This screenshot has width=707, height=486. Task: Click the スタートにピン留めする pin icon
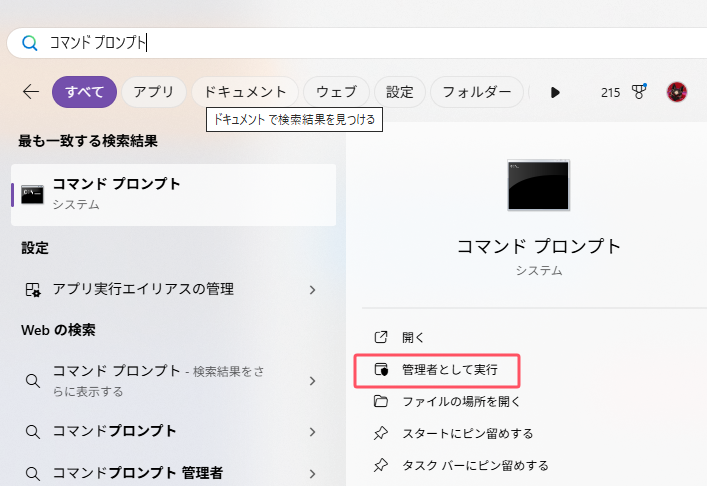click(380, 433)
